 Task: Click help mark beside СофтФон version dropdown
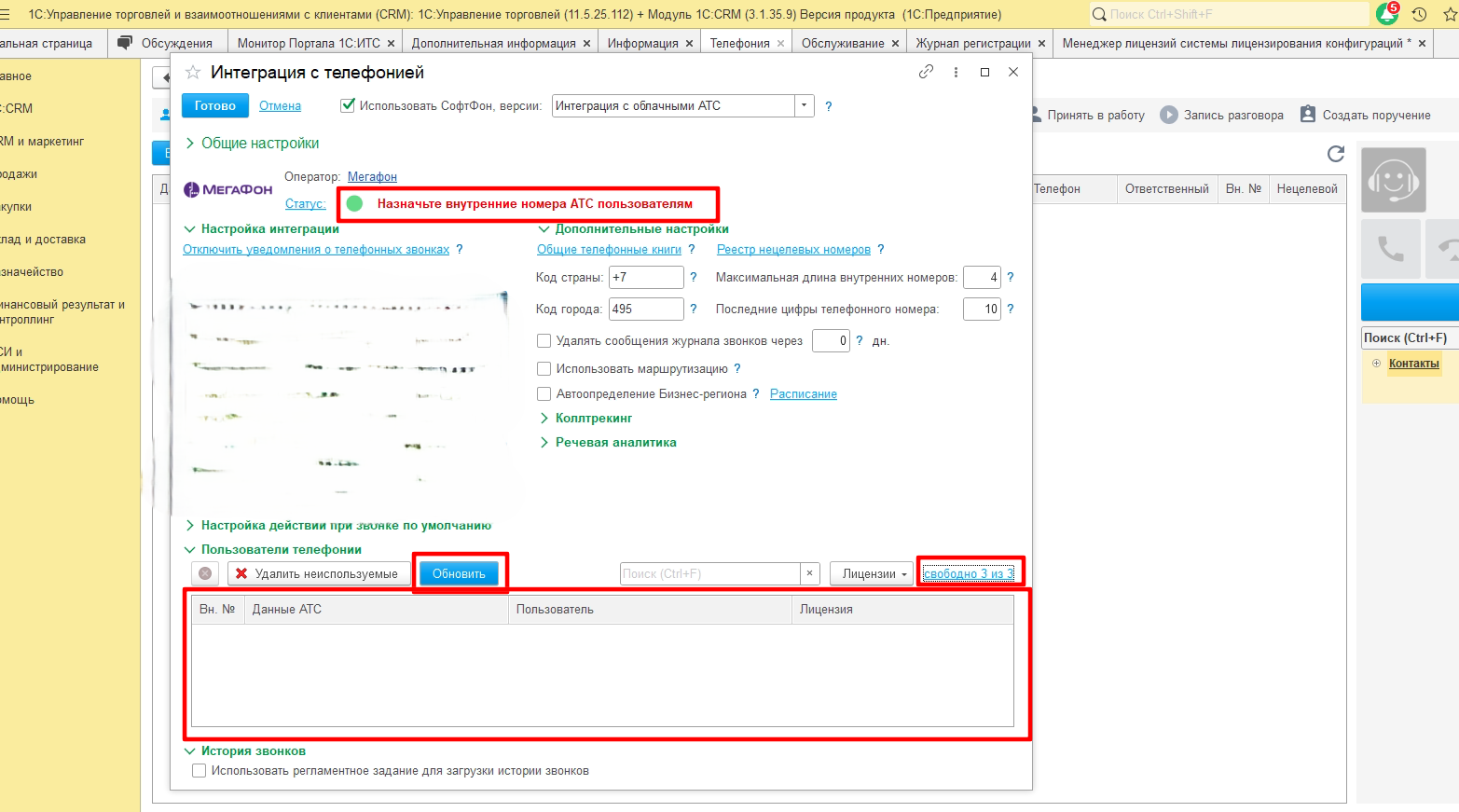pos(828,106)
